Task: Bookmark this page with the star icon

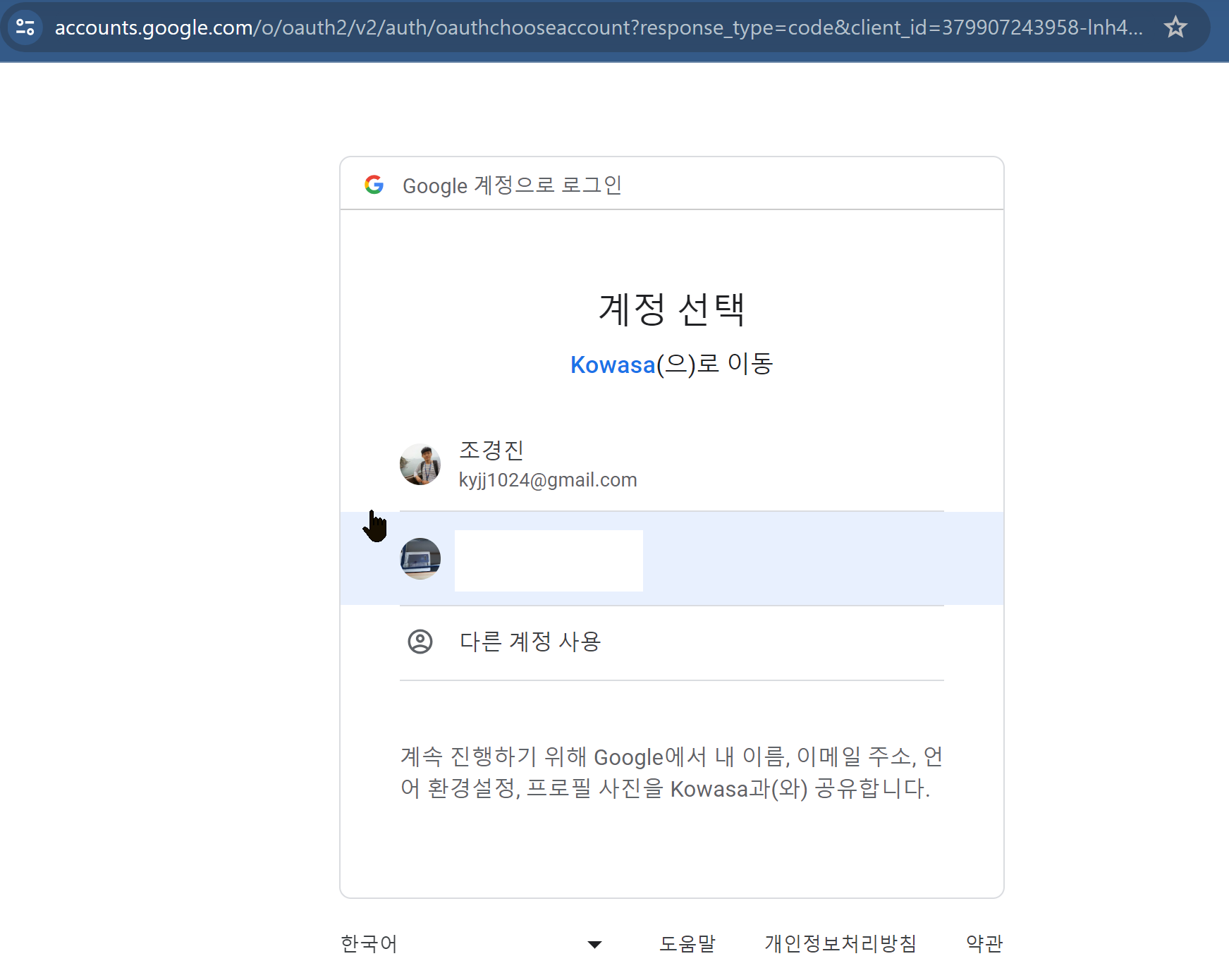Action: (x=1175, y=27)
